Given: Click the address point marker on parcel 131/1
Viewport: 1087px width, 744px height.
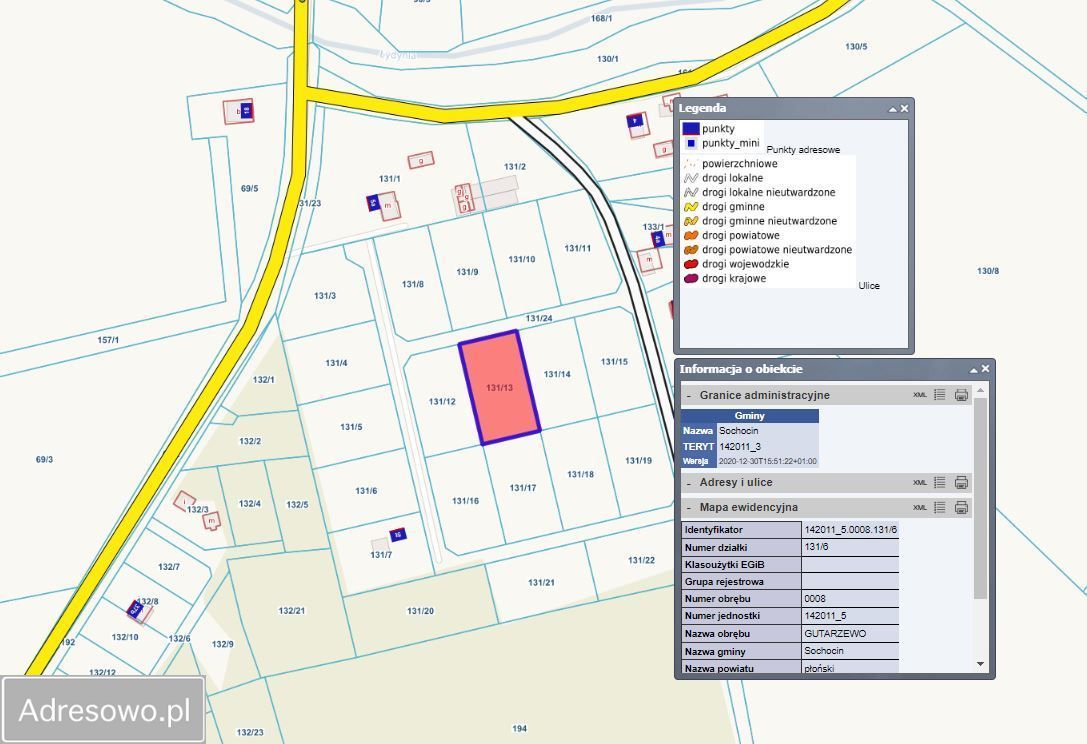Looking at the screenshot, I should click(373, 203).
